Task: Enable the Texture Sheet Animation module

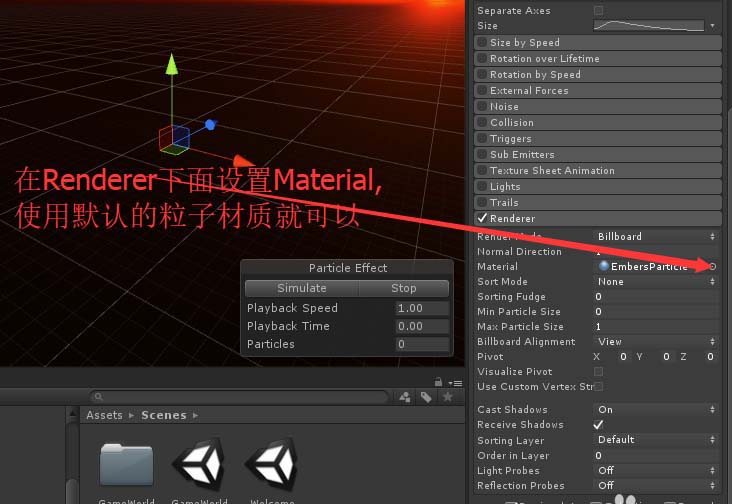Action: [x=482, y=170]
